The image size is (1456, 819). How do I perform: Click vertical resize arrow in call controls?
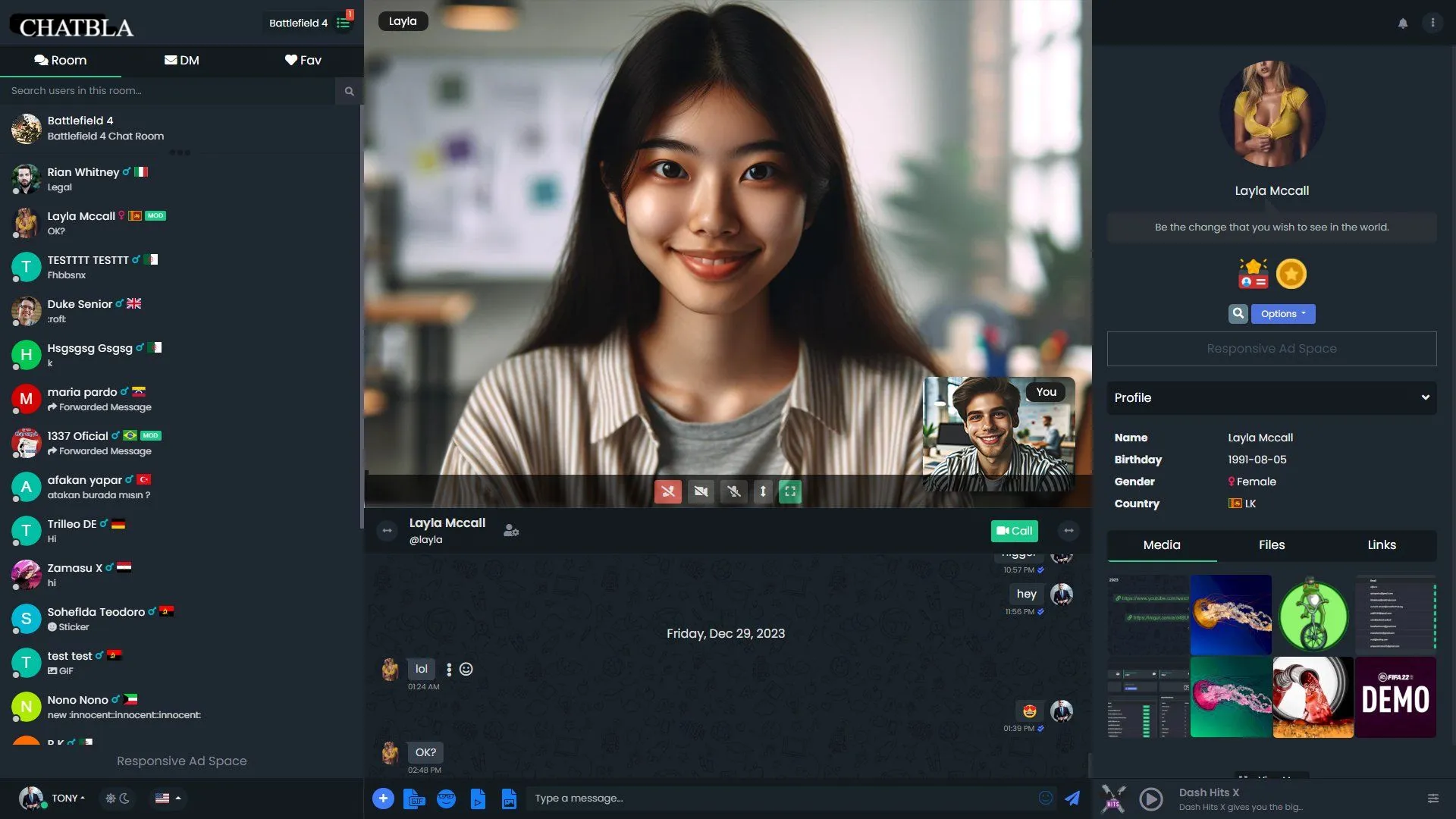click(763, 491)
